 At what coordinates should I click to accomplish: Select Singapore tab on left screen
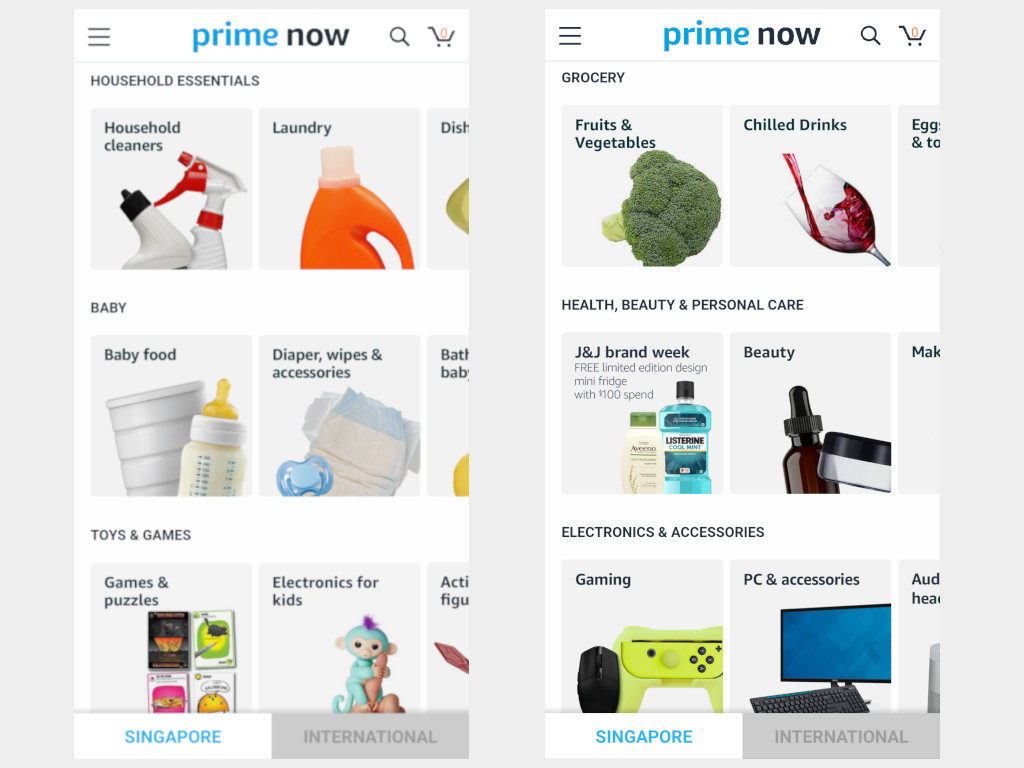pyautogui.click(x=173, y=737)
